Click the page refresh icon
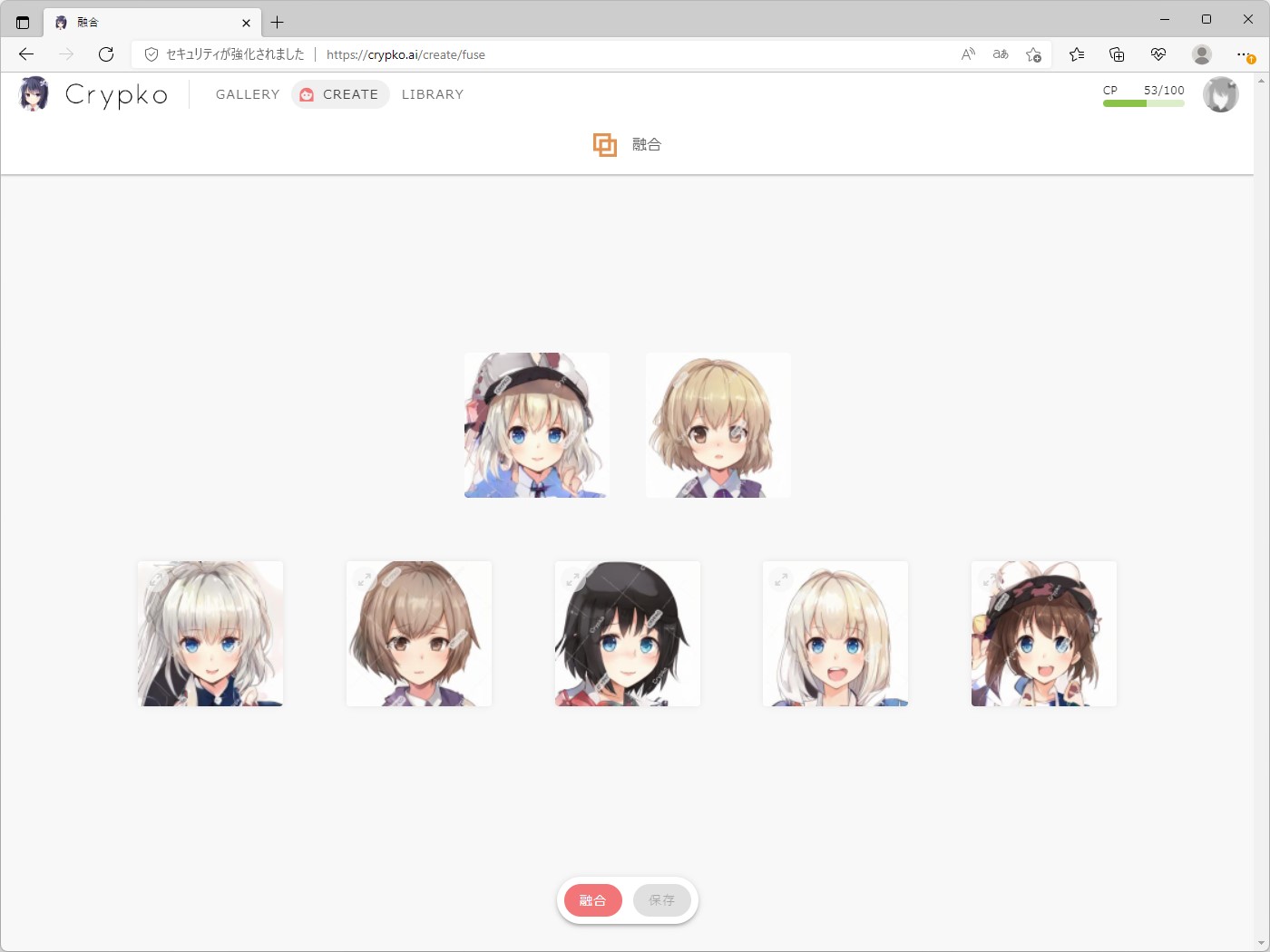Viewport: 1270px width, 952px height. click(x=106, y=54)
